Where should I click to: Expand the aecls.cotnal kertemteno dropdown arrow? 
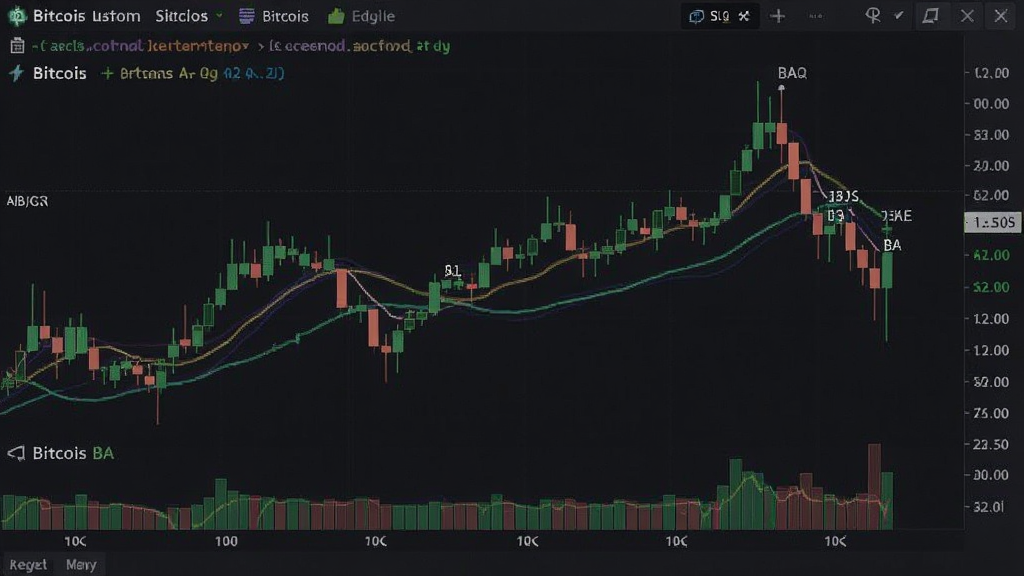click(246, 46)
